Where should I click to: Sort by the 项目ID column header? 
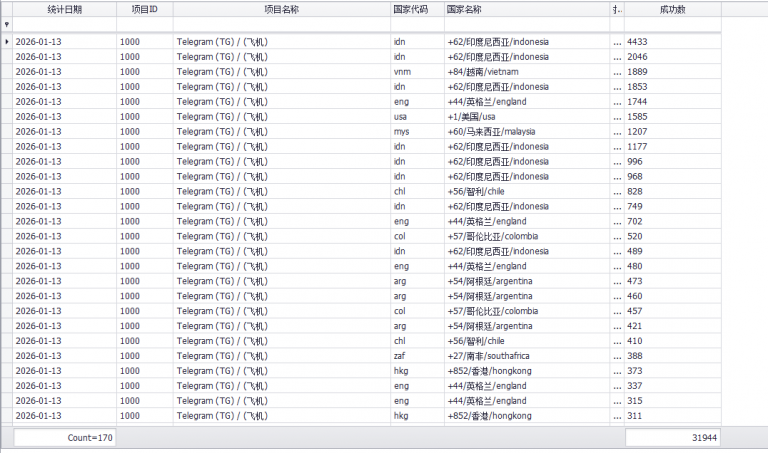coord(144,9)
